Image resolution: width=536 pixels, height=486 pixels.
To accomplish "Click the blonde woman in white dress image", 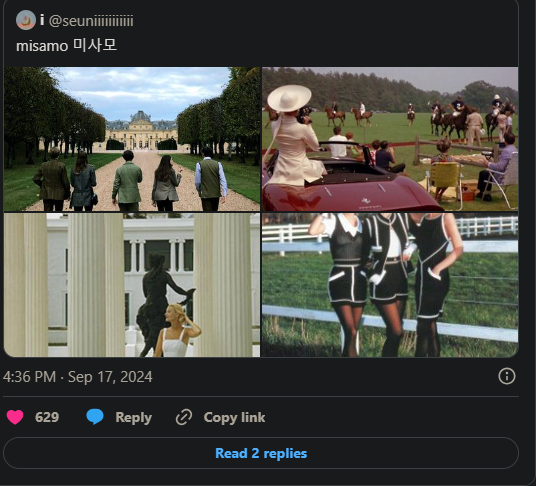I will pyautogui.click(x=178, y=330).
